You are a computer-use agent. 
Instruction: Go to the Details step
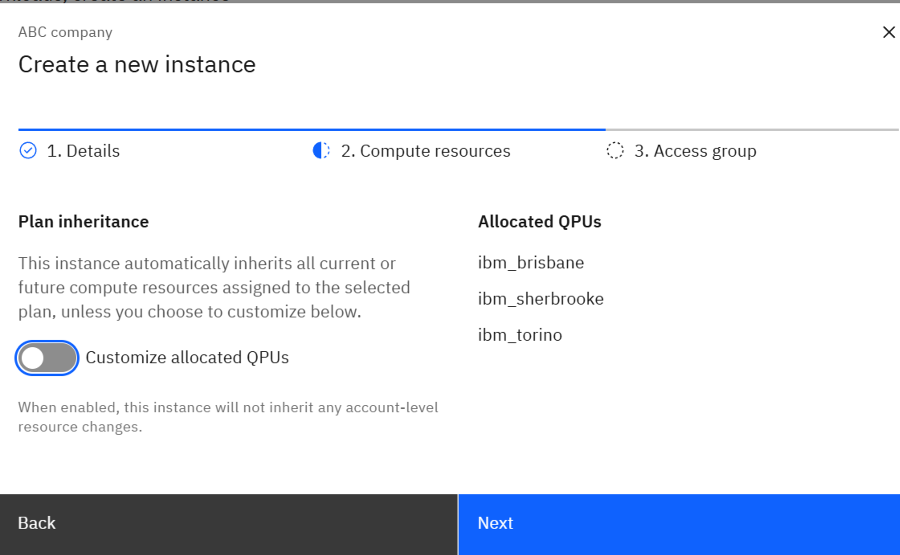coord(83,151)
